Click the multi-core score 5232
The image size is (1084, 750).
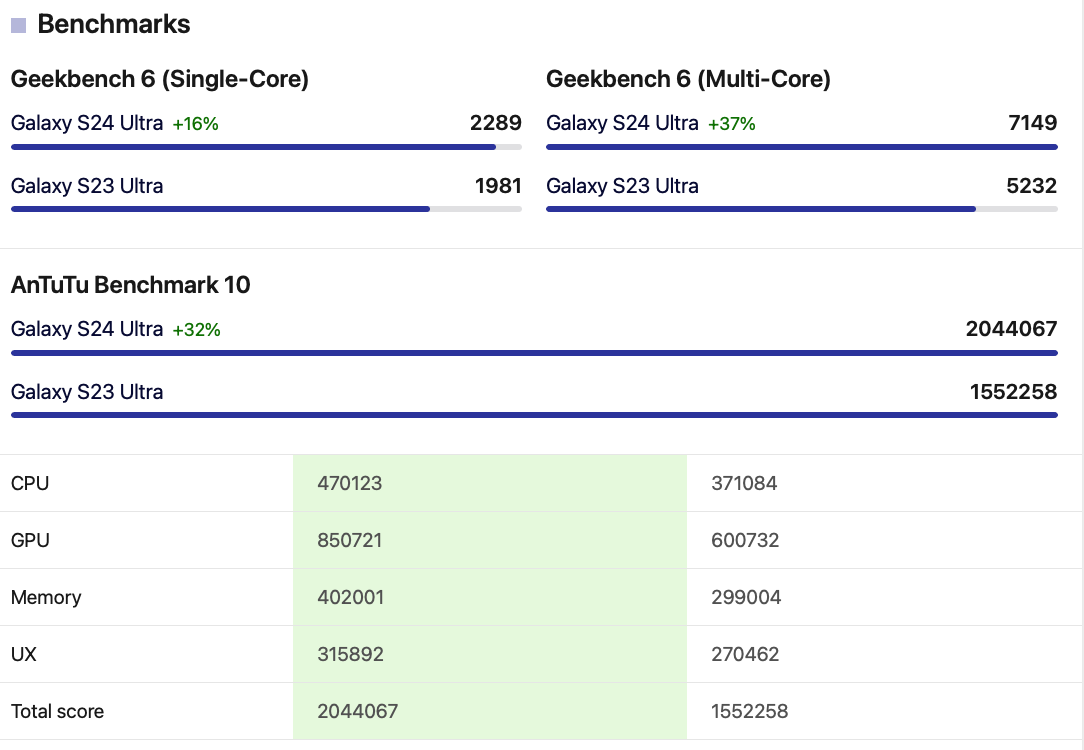pos(1031,186)
